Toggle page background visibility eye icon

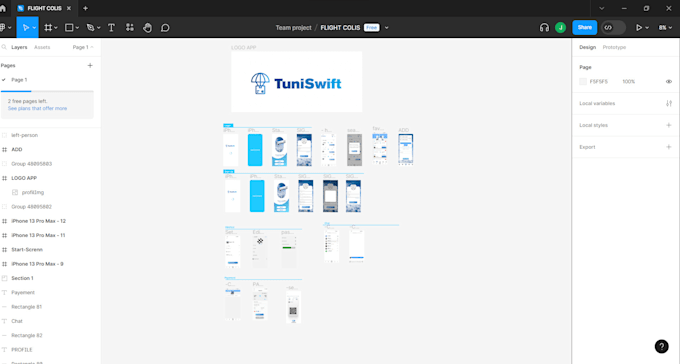click(669, 82)
